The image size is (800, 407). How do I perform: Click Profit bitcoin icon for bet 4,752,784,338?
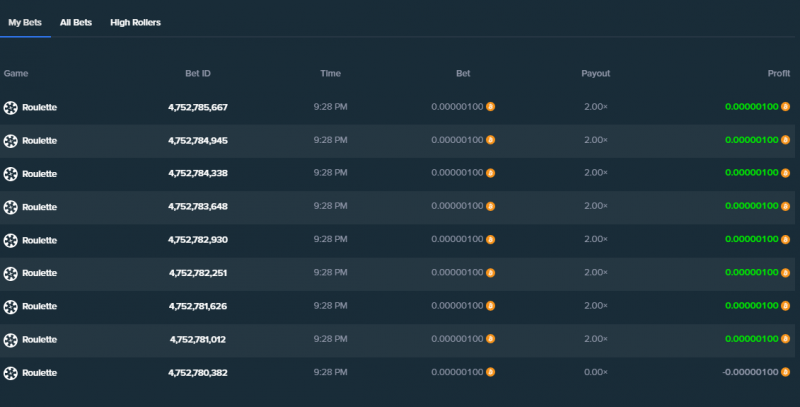coord(786,173)
